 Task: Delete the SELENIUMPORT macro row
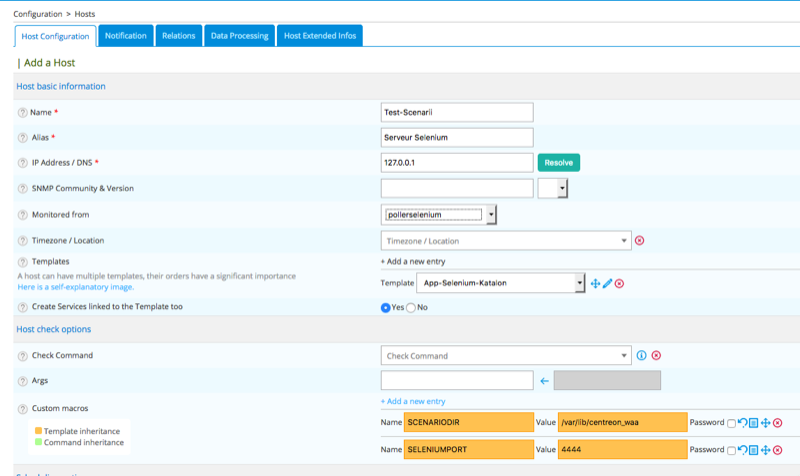777,451
